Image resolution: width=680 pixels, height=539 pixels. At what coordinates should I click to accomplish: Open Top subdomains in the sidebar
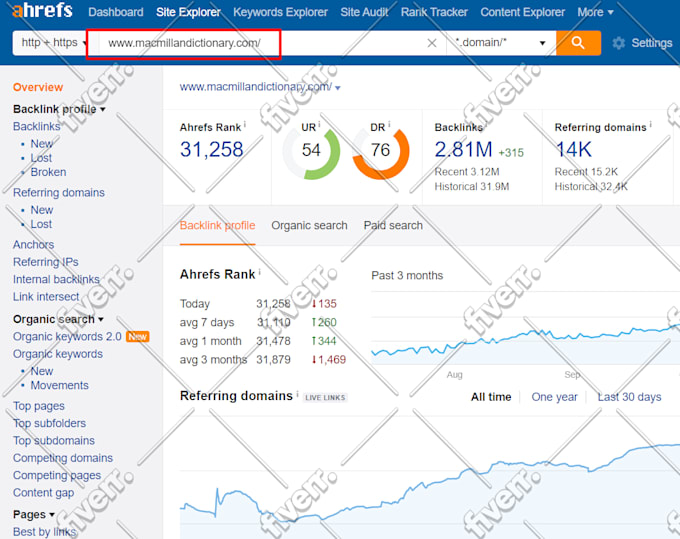coord(54,441)
